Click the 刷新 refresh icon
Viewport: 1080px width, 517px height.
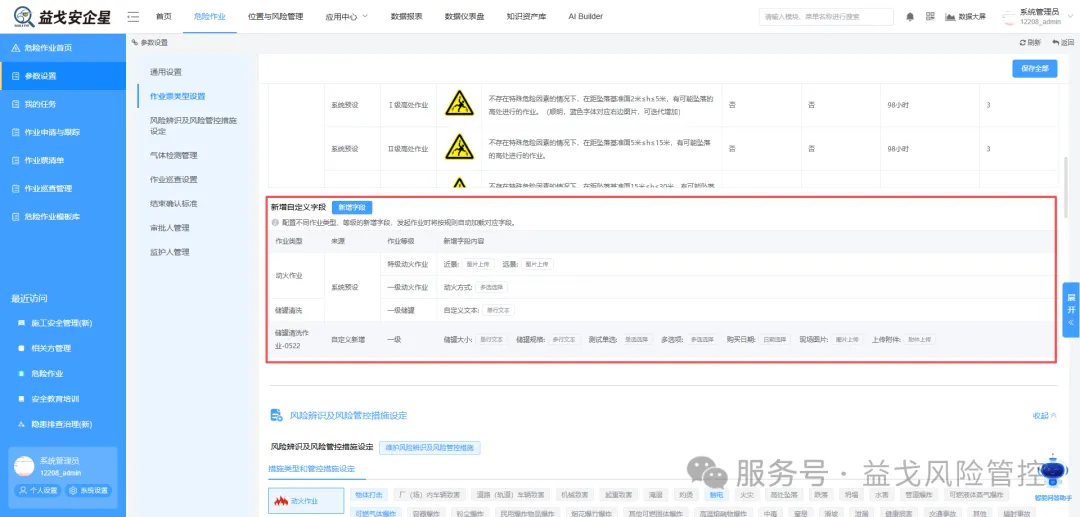[x=1023, y=43]
